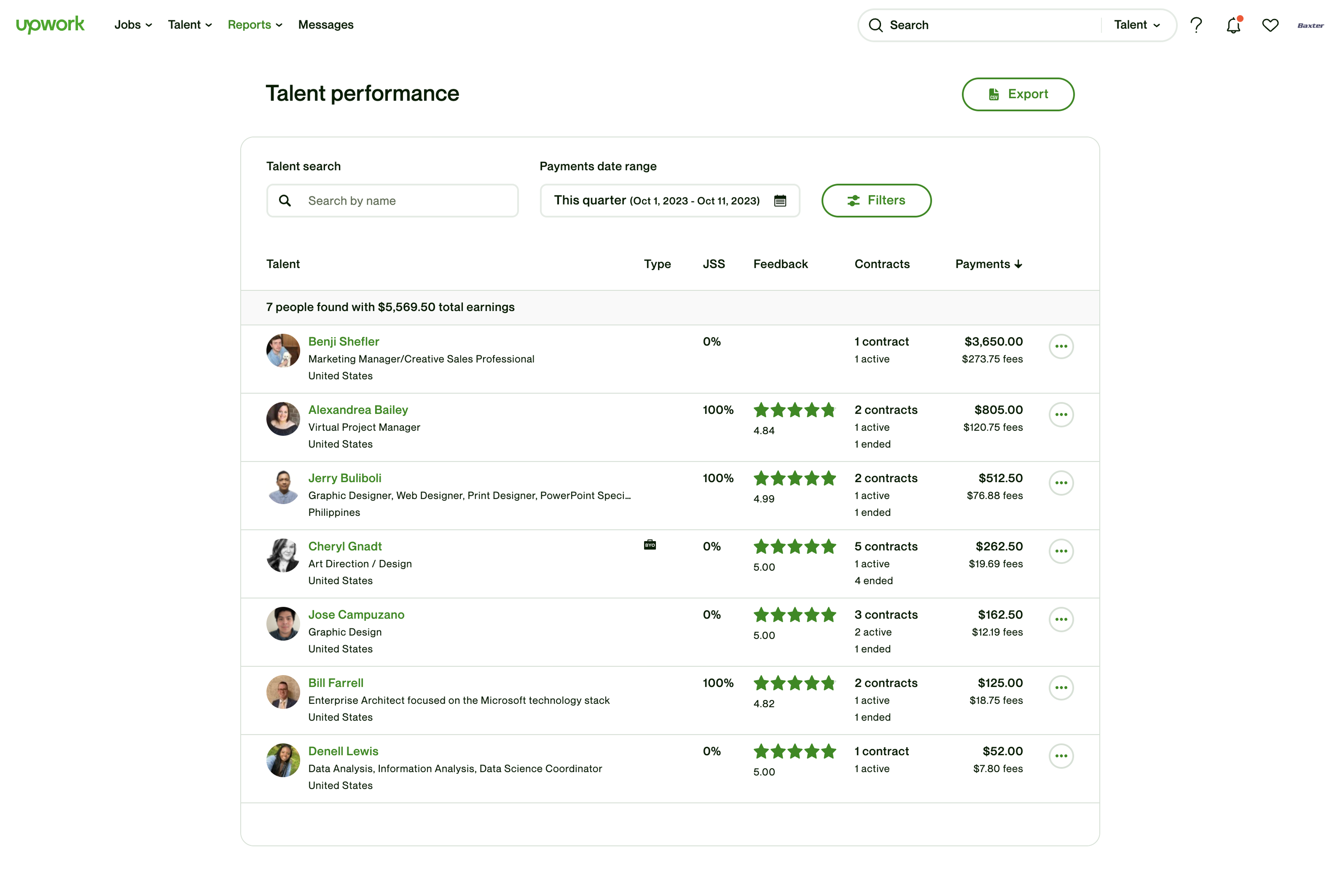Image resolution: width=1343 pixels, height=896 pixels.
Task: Click the BYO briefcase icon for Cheryl Gnadt
Action: tap(650, 545)
